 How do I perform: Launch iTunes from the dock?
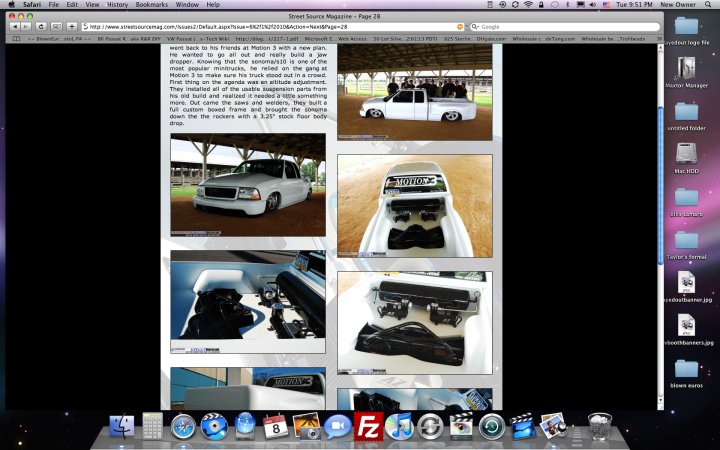point(399,427)
